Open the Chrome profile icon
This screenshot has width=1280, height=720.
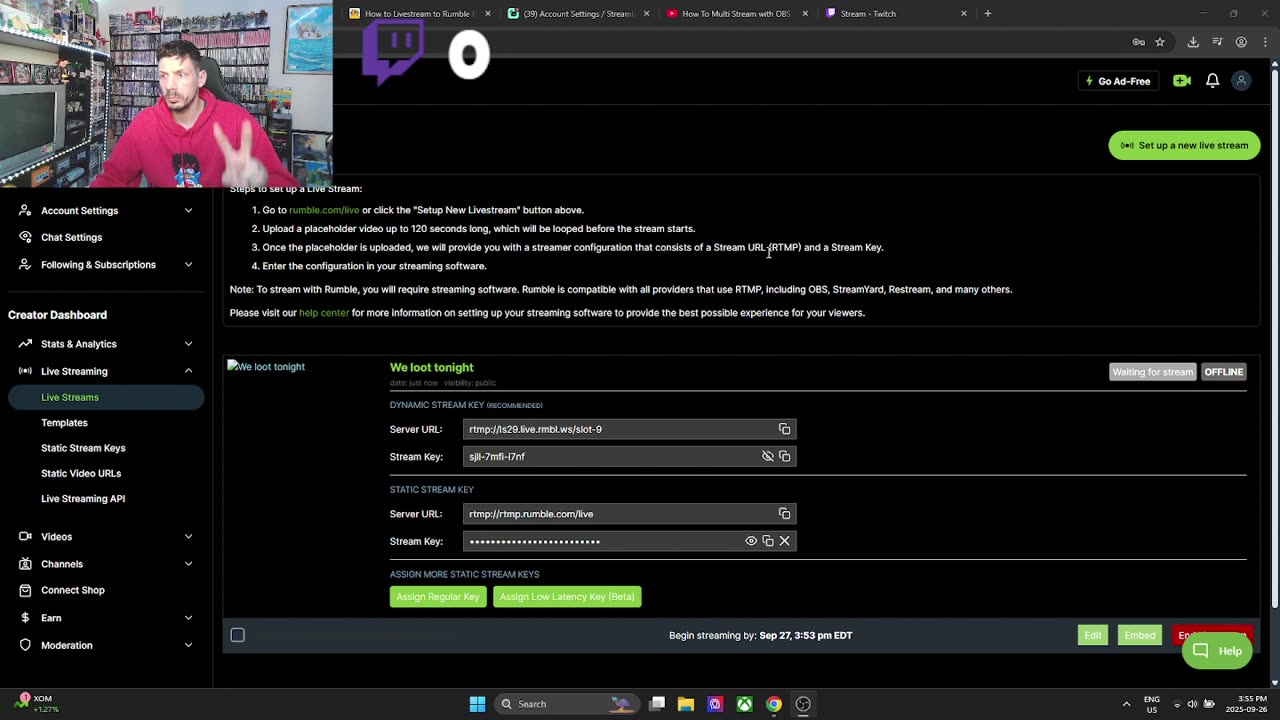pyautogui.click(x=1241, y=42)
